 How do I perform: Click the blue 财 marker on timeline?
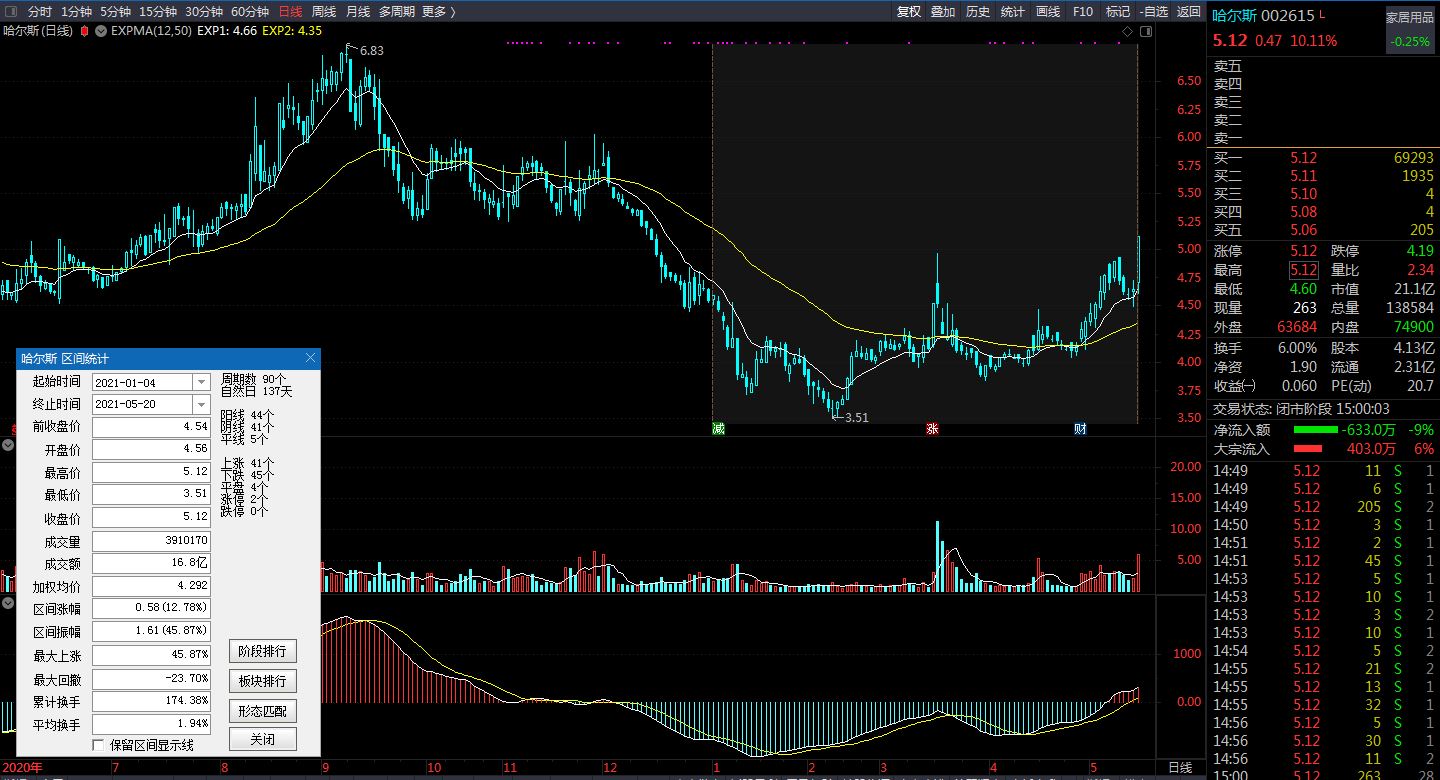[x=1080, y=429]
